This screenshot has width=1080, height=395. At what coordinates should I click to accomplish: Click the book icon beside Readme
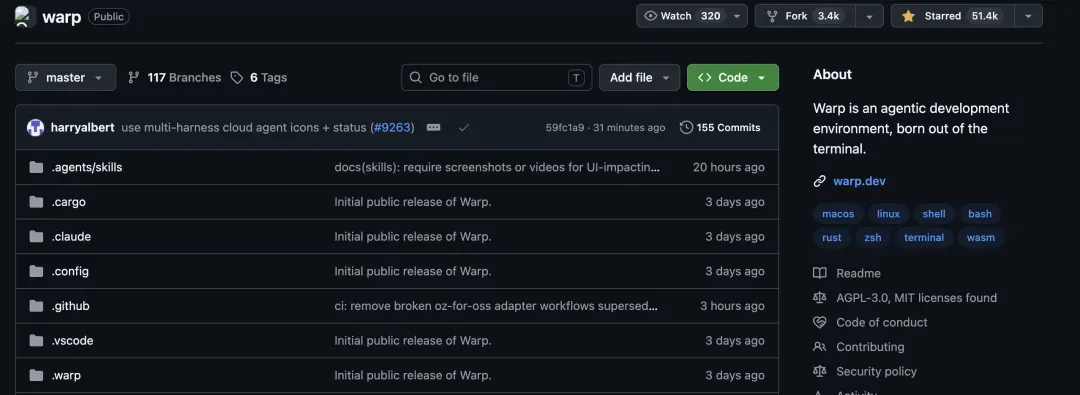pos(820,273)
